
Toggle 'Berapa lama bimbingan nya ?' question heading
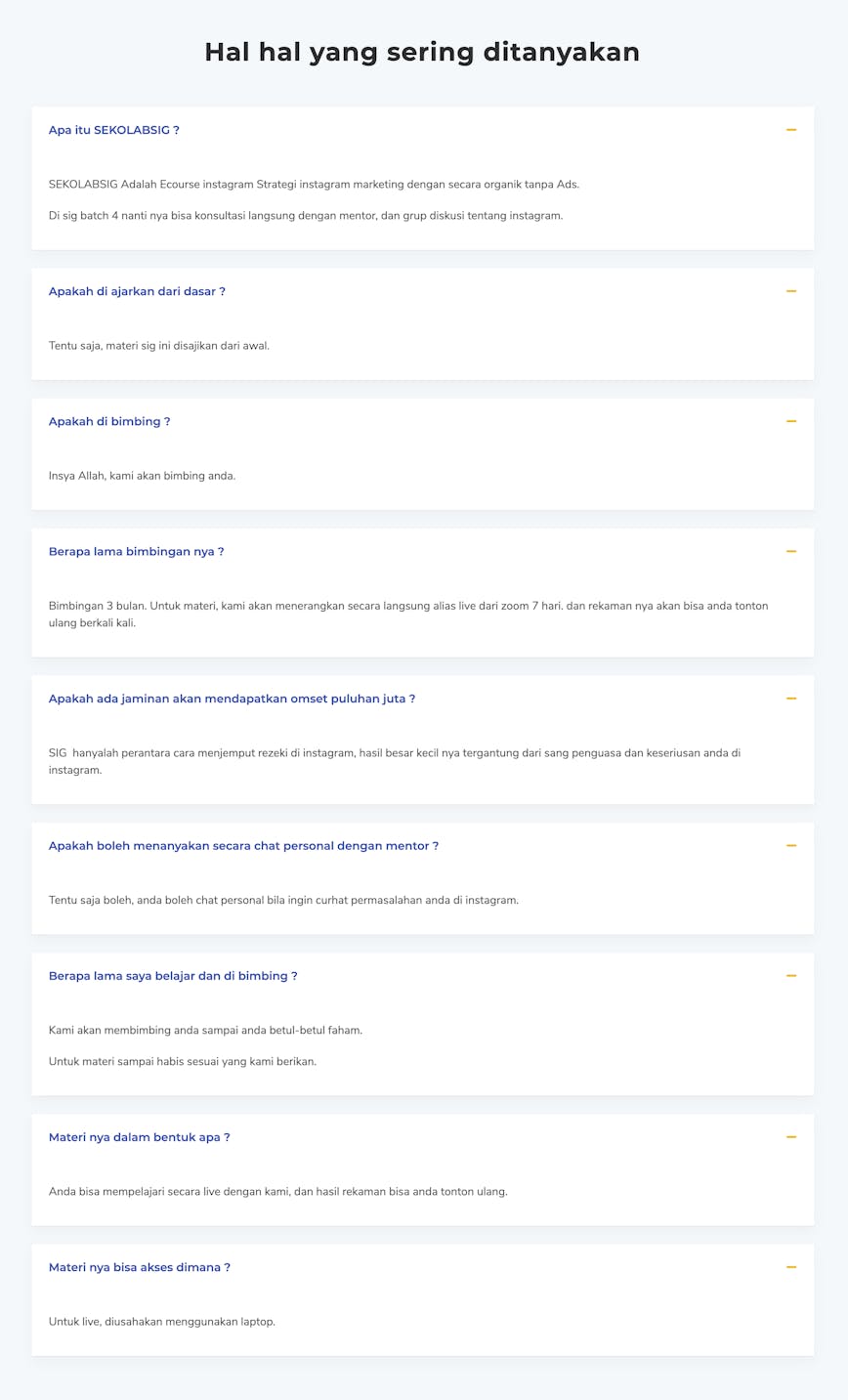coord(136,551)
